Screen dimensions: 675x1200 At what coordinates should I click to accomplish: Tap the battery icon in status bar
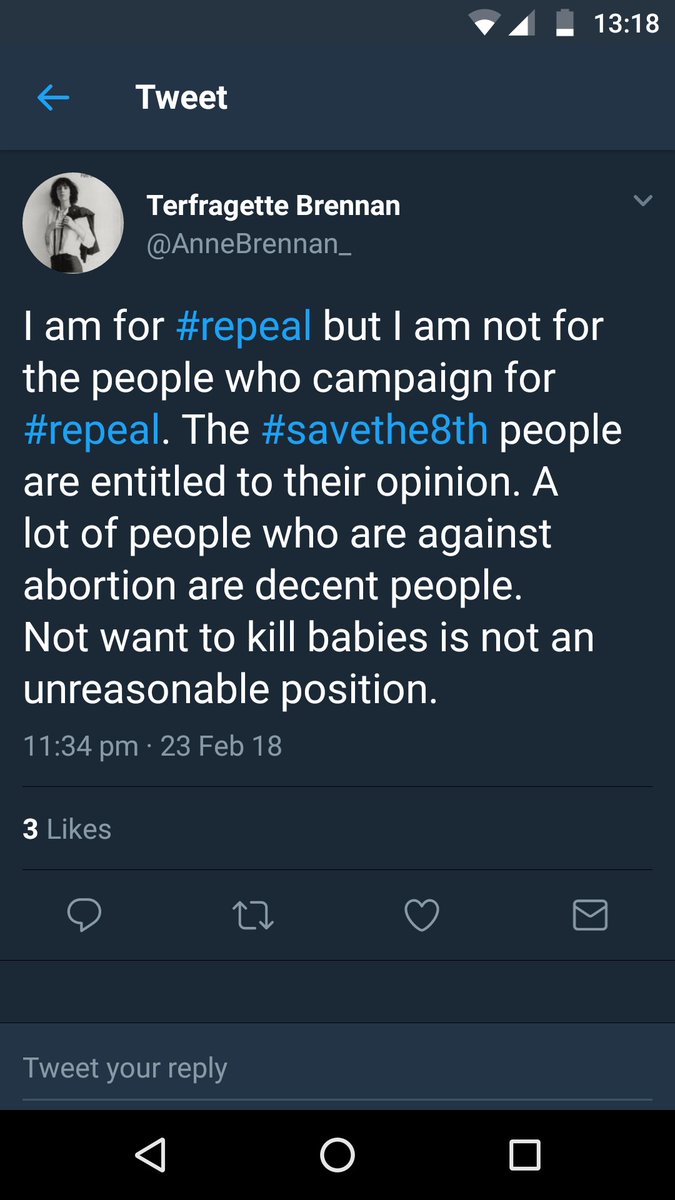565,23
